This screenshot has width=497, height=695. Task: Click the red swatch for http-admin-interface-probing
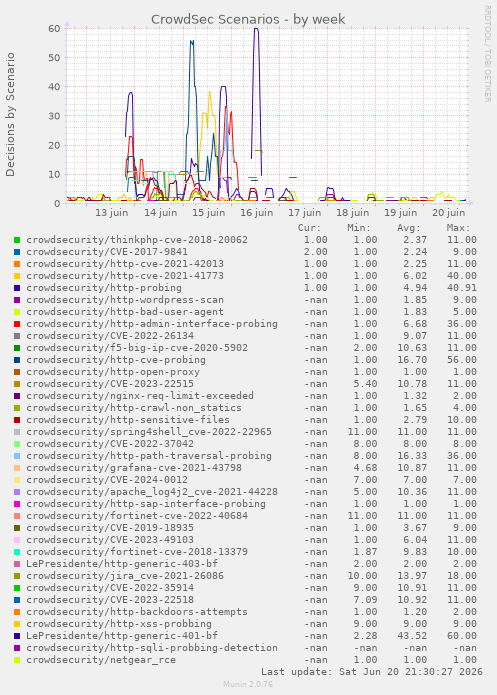pyautogui.click(x=17, y=324)
